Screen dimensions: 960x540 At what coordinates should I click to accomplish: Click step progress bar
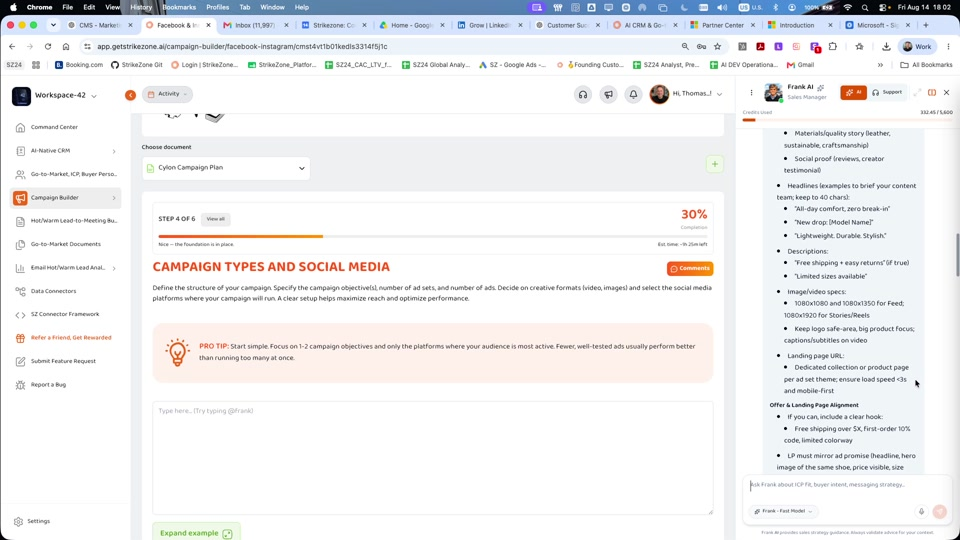pos(433,236)
